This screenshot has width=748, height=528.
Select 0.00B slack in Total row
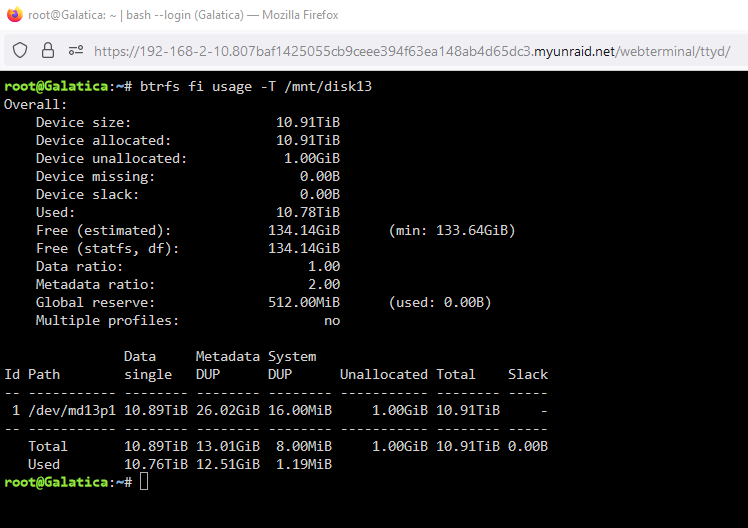(x=528, y=446)
